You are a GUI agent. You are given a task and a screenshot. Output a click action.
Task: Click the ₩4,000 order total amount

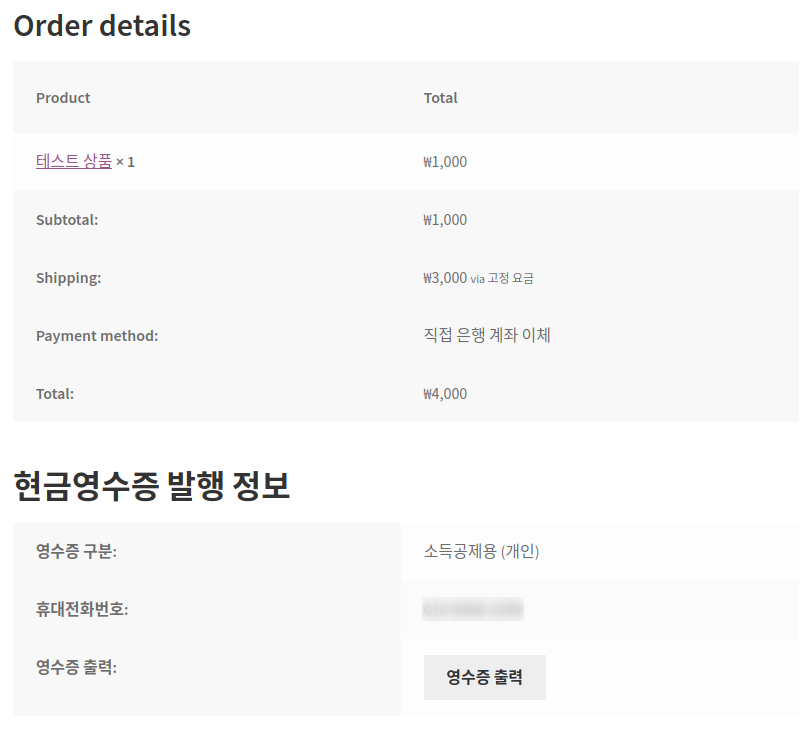click(x=445, y=394)
